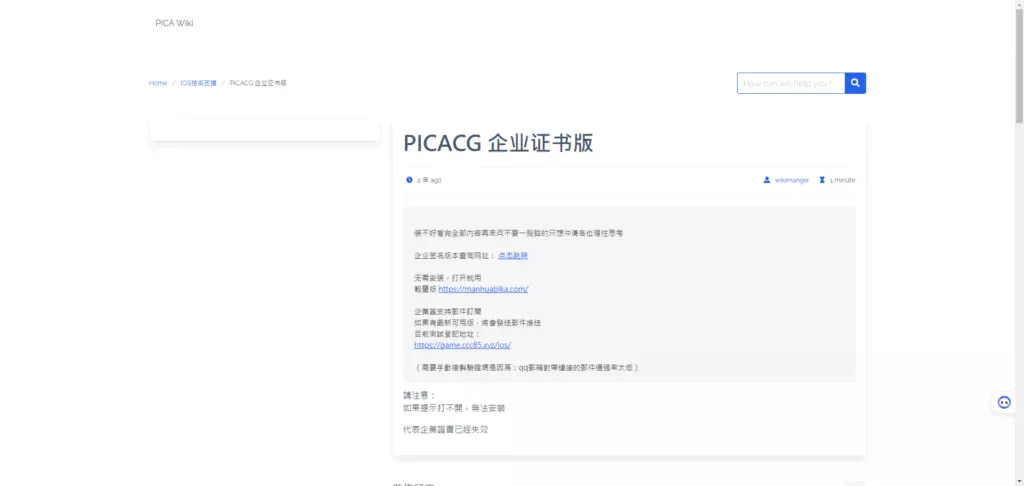Click the '2 年 ago' post date text

coord(429,180)
